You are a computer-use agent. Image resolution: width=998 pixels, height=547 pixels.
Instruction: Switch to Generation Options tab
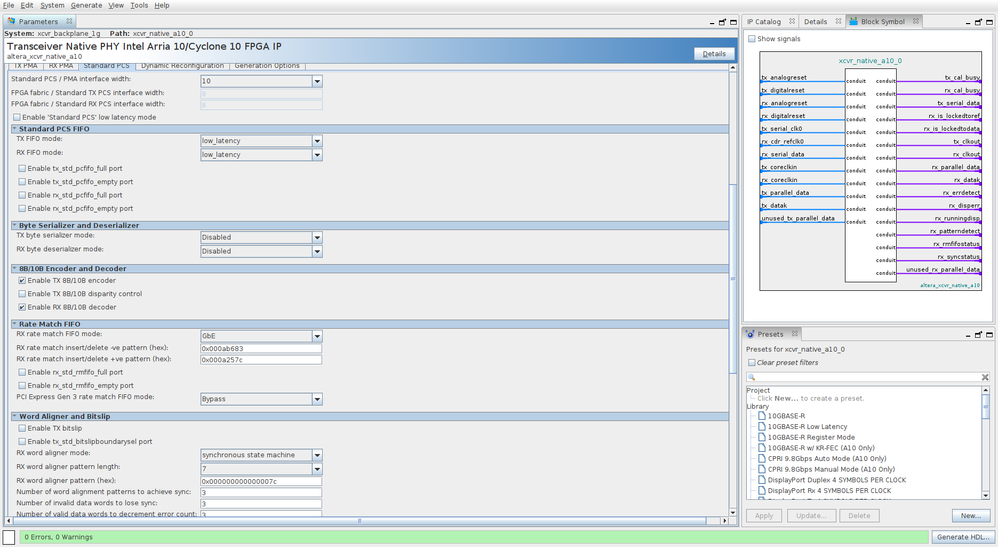point(267,66)
